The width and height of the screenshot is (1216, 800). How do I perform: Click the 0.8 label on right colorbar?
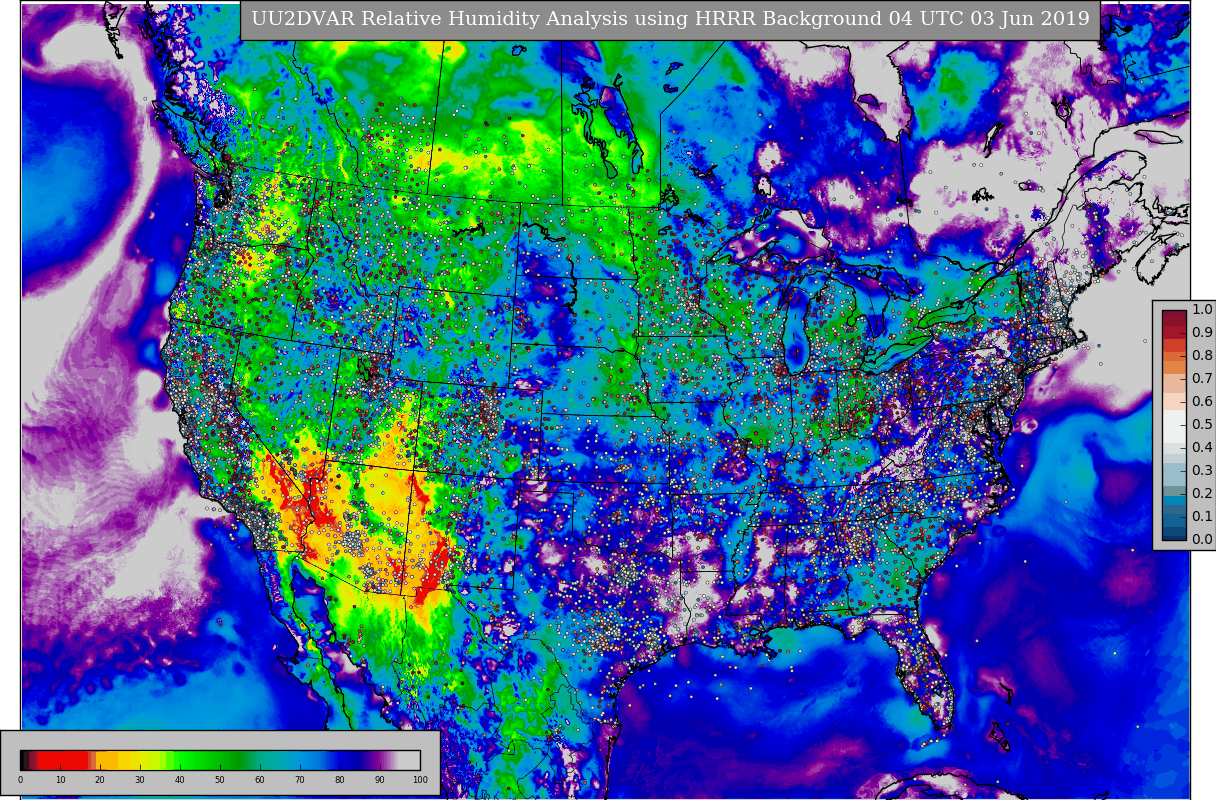[x=1202, y=356]
